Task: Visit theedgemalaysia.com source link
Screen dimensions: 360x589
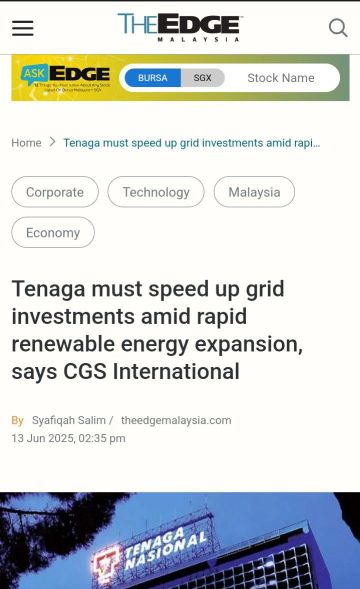Action: [x=176, y=420]
